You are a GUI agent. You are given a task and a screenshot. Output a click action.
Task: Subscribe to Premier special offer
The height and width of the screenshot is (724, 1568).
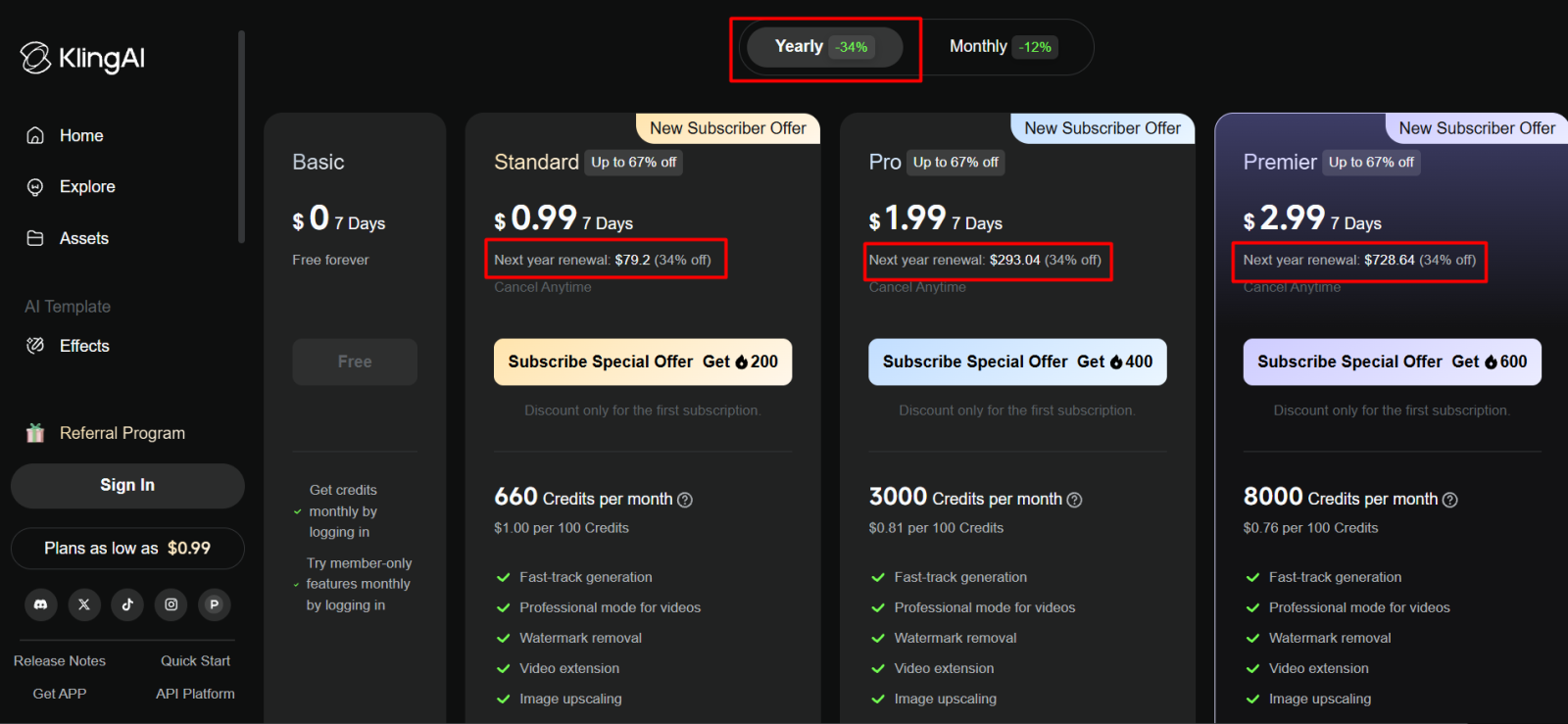click(x=1392, y=362)
